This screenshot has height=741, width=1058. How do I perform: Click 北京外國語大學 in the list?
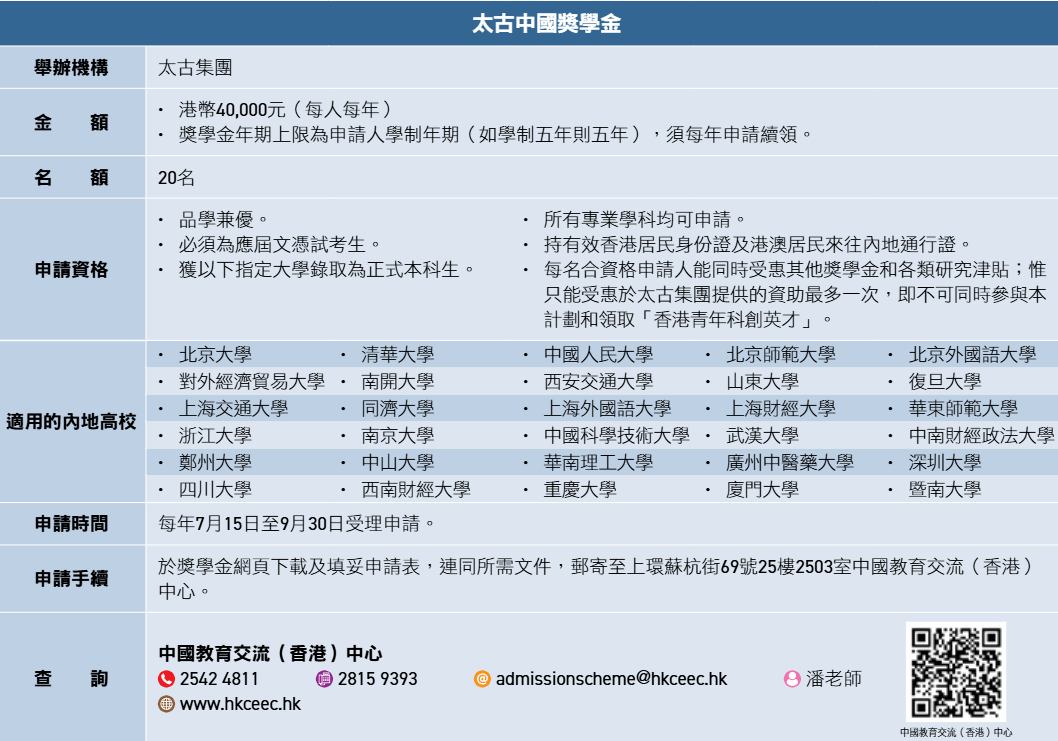coord(972,355)
